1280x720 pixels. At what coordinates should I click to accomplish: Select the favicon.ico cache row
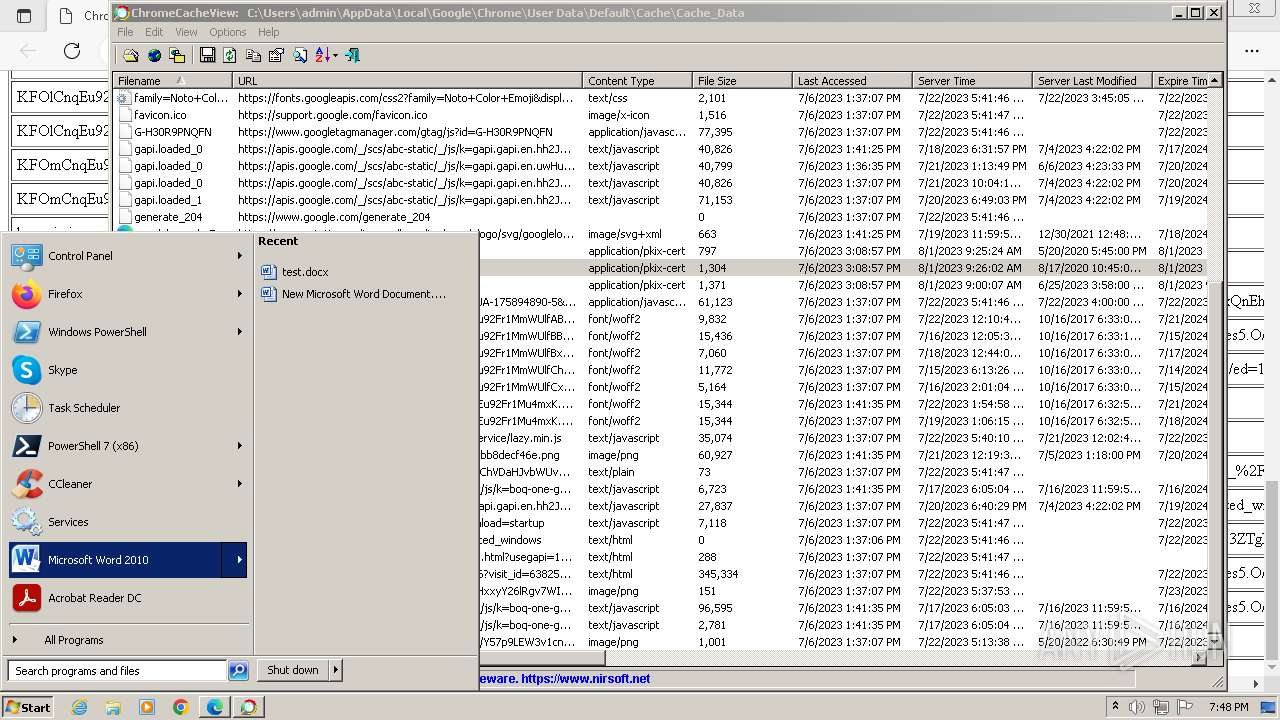coord(660,115)
